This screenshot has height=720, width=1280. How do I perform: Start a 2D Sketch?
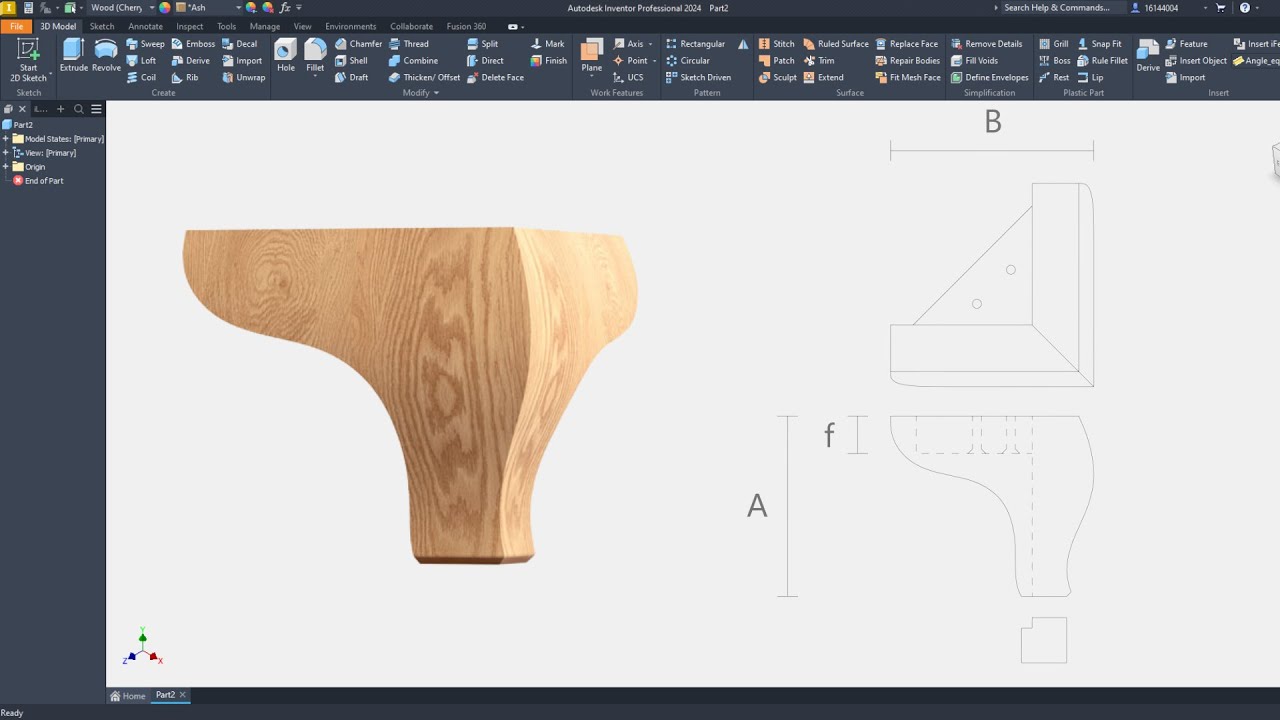pyautogui.click(x=28, y=60)
